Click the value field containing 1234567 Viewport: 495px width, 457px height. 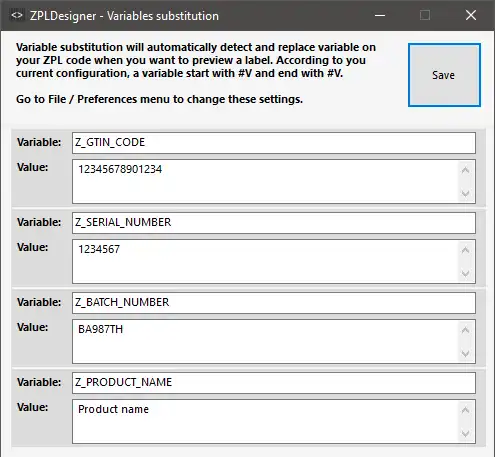[x=274, y=261]
